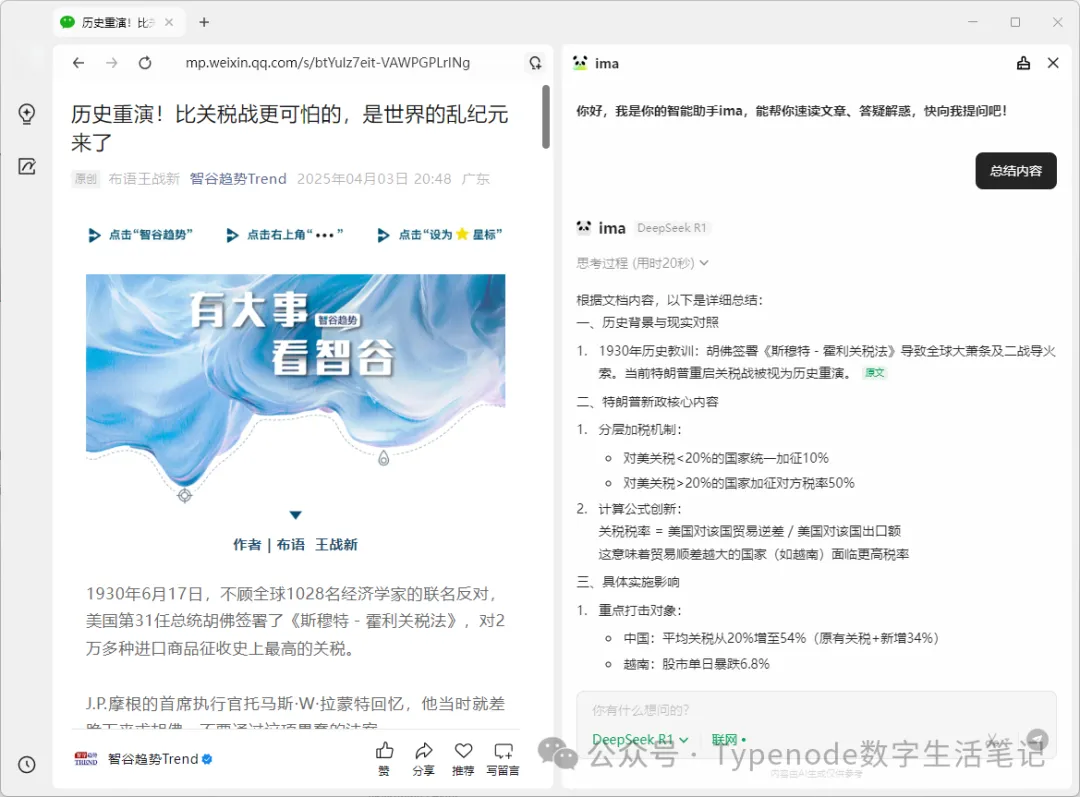Click the add-to-knowledge-base icon beside the URL

coord(535,63)
